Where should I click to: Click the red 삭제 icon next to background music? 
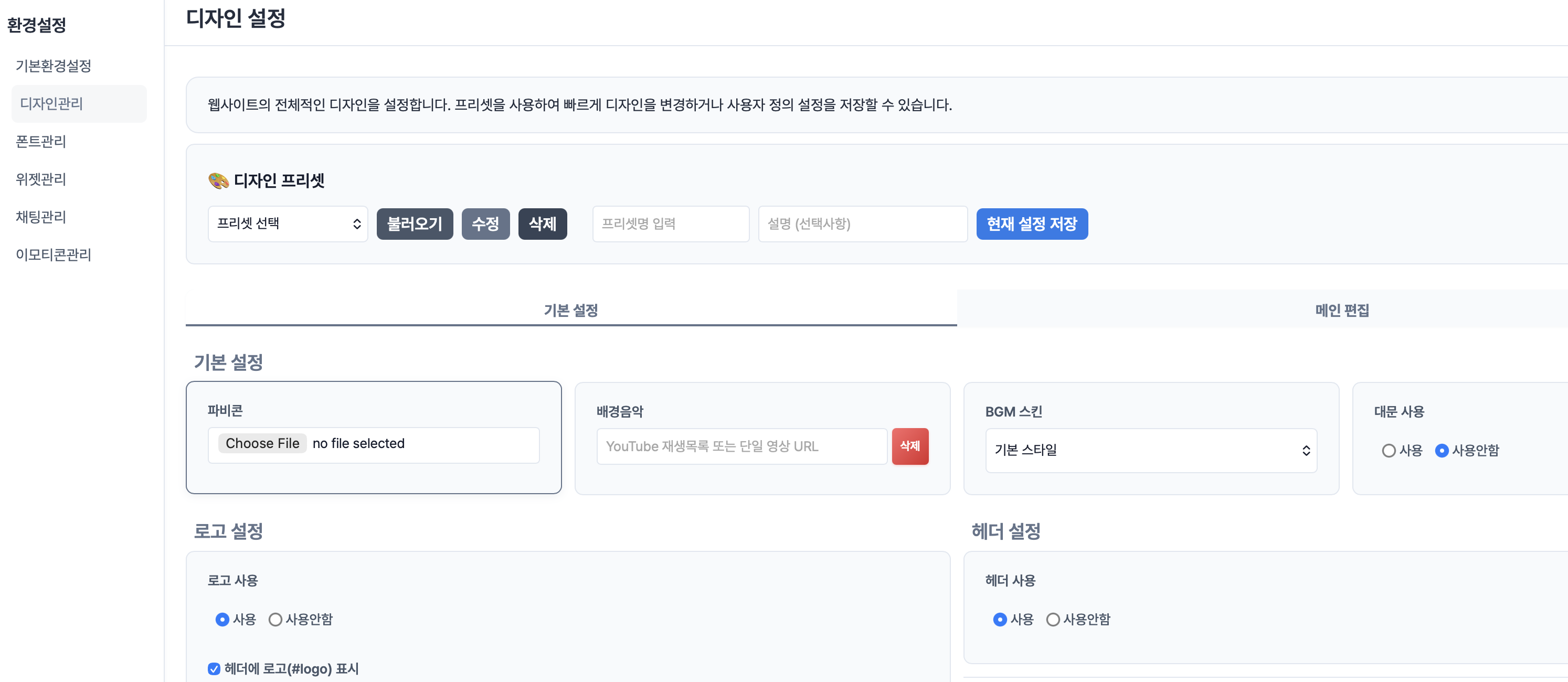(910, 446)
